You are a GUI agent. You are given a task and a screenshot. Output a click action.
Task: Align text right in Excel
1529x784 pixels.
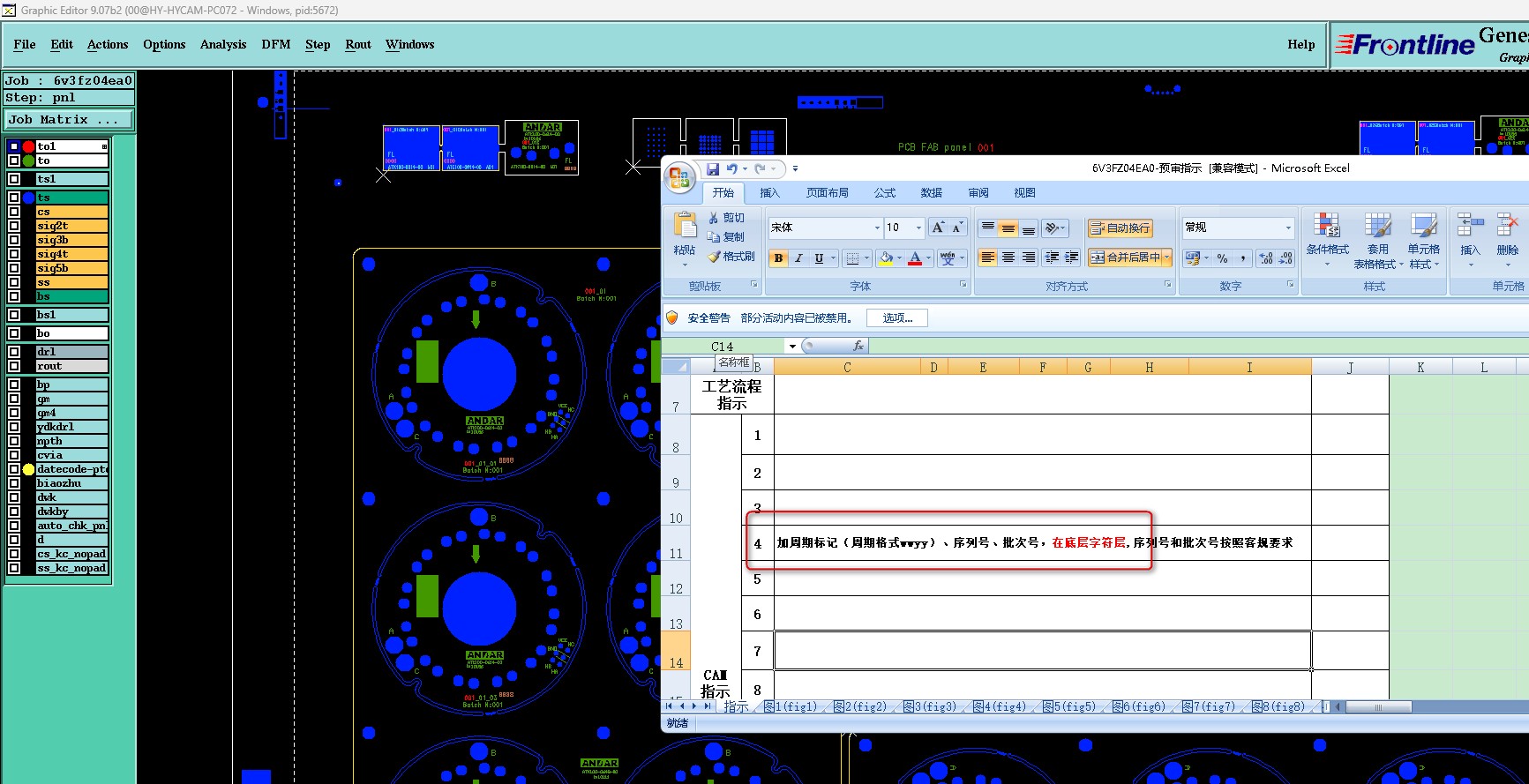coord(1028,258)
